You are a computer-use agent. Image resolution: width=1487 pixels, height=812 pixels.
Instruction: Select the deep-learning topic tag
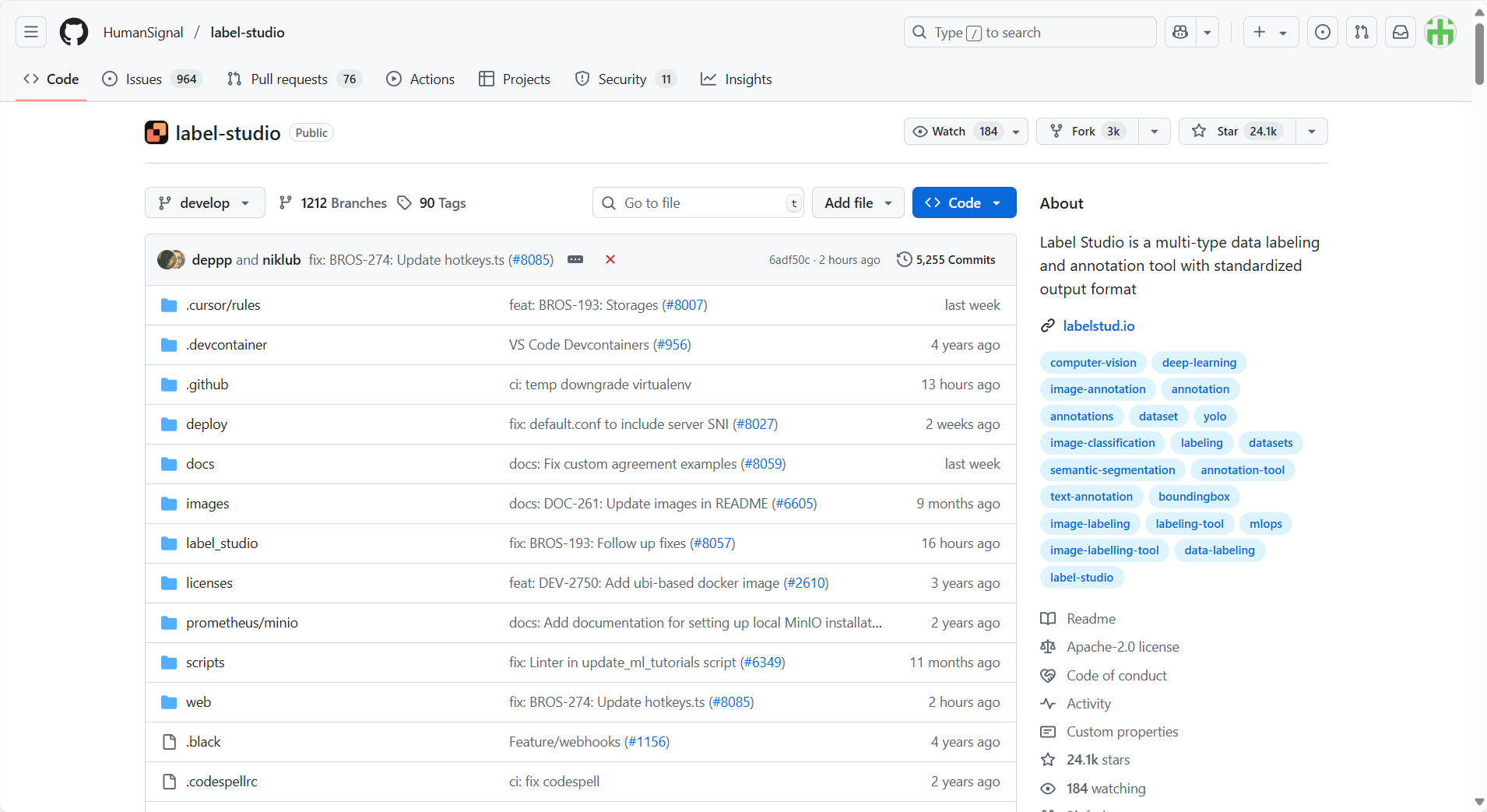(1199, 362)
